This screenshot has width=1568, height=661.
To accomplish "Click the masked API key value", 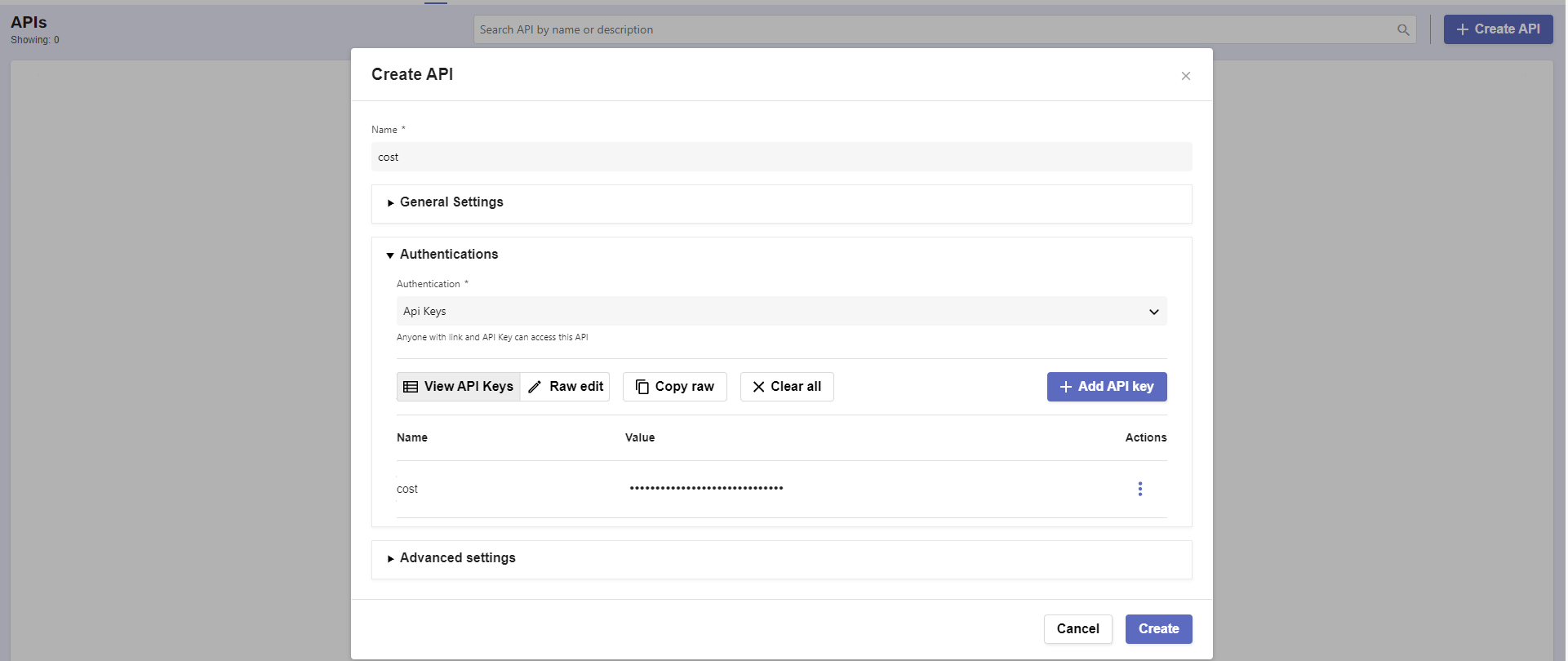I will pyautogui.click(x=706, y=488).
